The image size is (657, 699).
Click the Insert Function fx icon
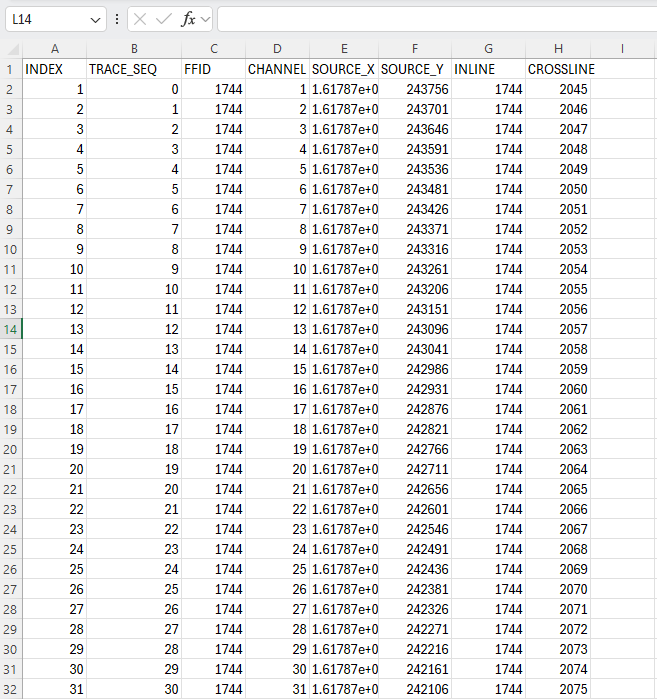tap(188, 19)
